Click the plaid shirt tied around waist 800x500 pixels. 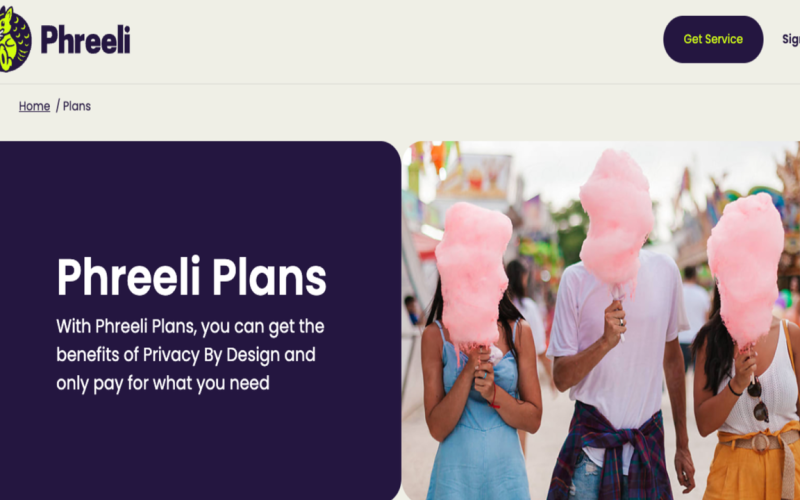pos(612,449)
